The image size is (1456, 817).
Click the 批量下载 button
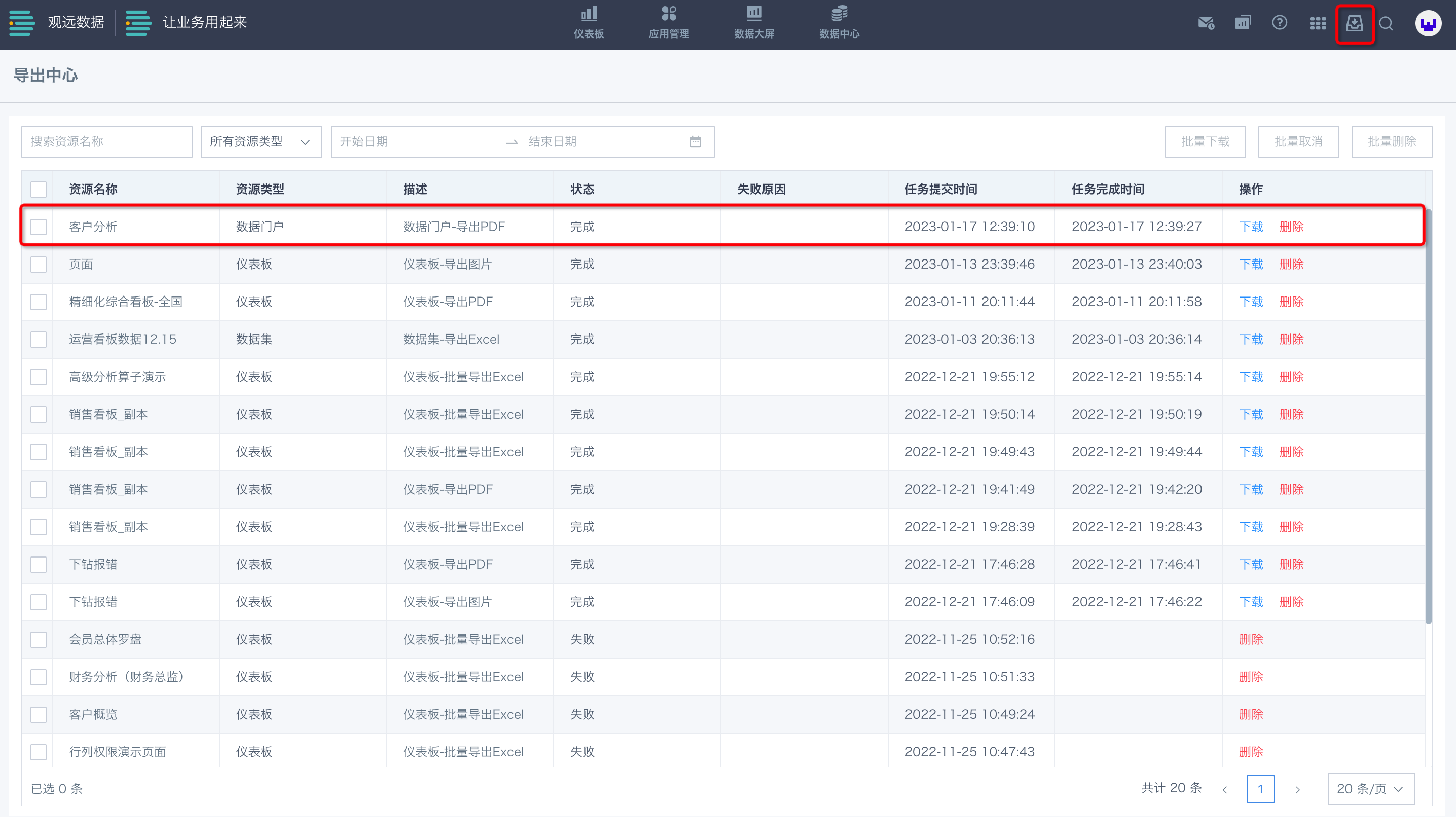1205,142
